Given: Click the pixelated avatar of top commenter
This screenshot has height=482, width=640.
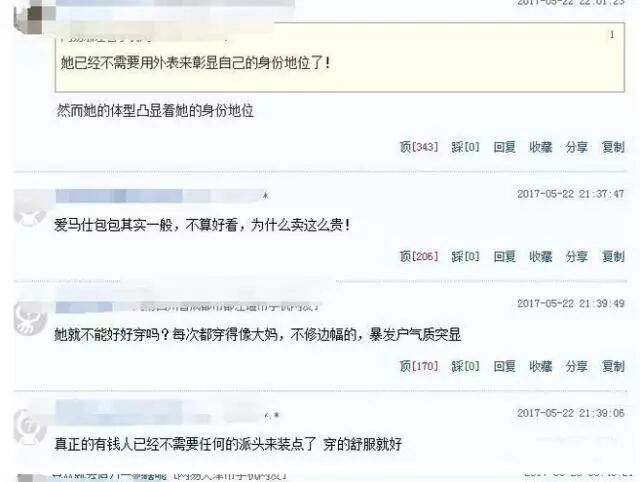Looking at the screenshot, I should [33, 16].
